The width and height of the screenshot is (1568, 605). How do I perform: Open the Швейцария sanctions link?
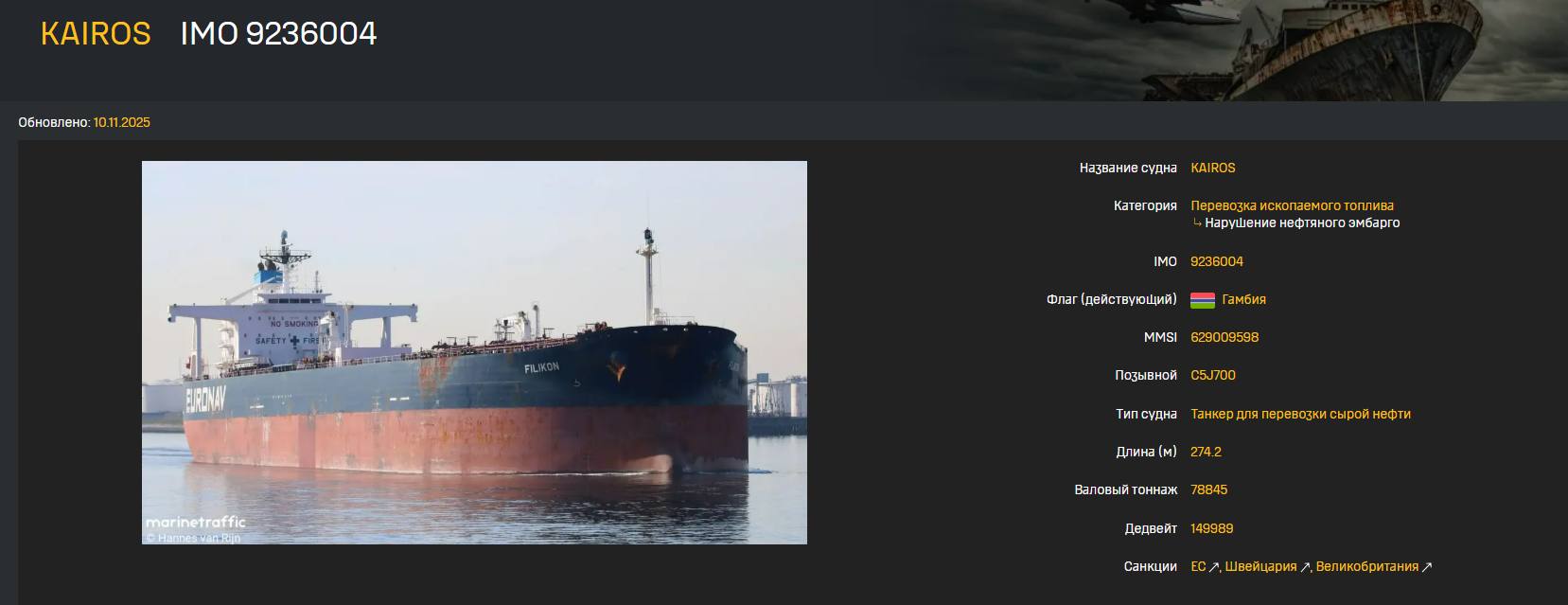click(1260, 566)
